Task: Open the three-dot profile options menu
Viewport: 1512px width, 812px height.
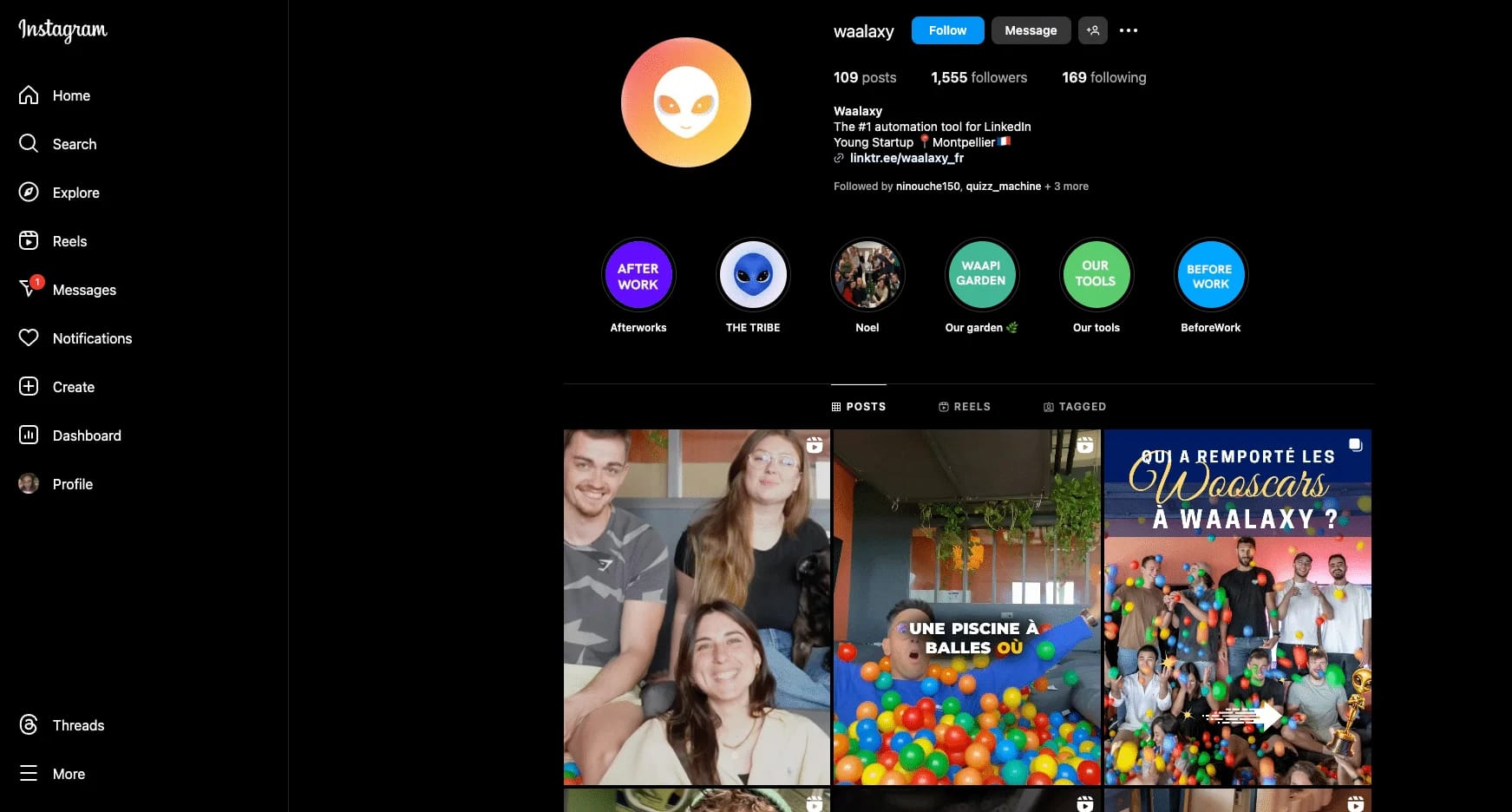Action: click(x=1129, y=30)
